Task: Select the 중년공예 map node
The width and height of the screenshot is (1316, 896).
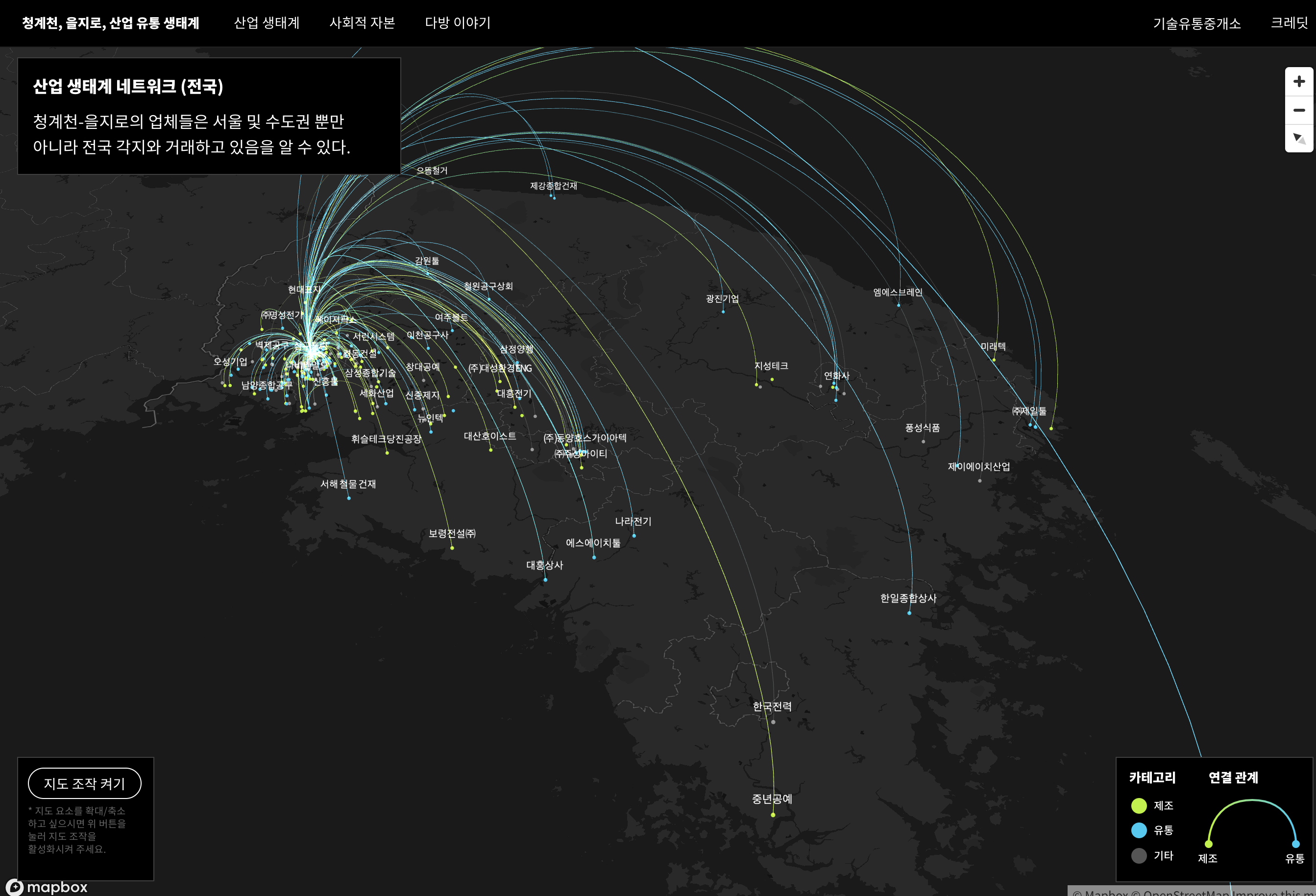Action: pos(773,815)
